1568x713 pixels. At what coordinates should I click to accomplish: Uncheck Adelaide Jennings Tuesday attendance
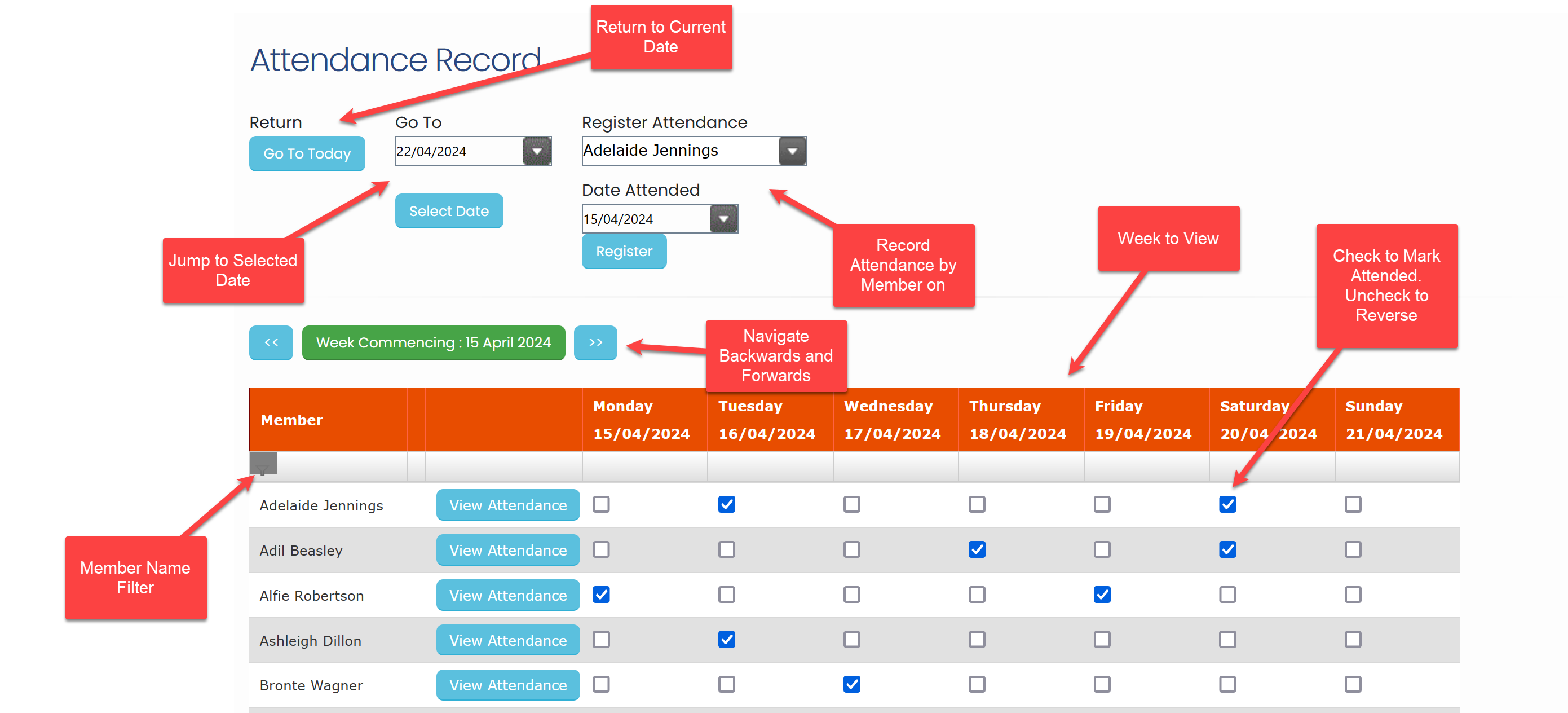pyautogui.click(x=726, y=504)
